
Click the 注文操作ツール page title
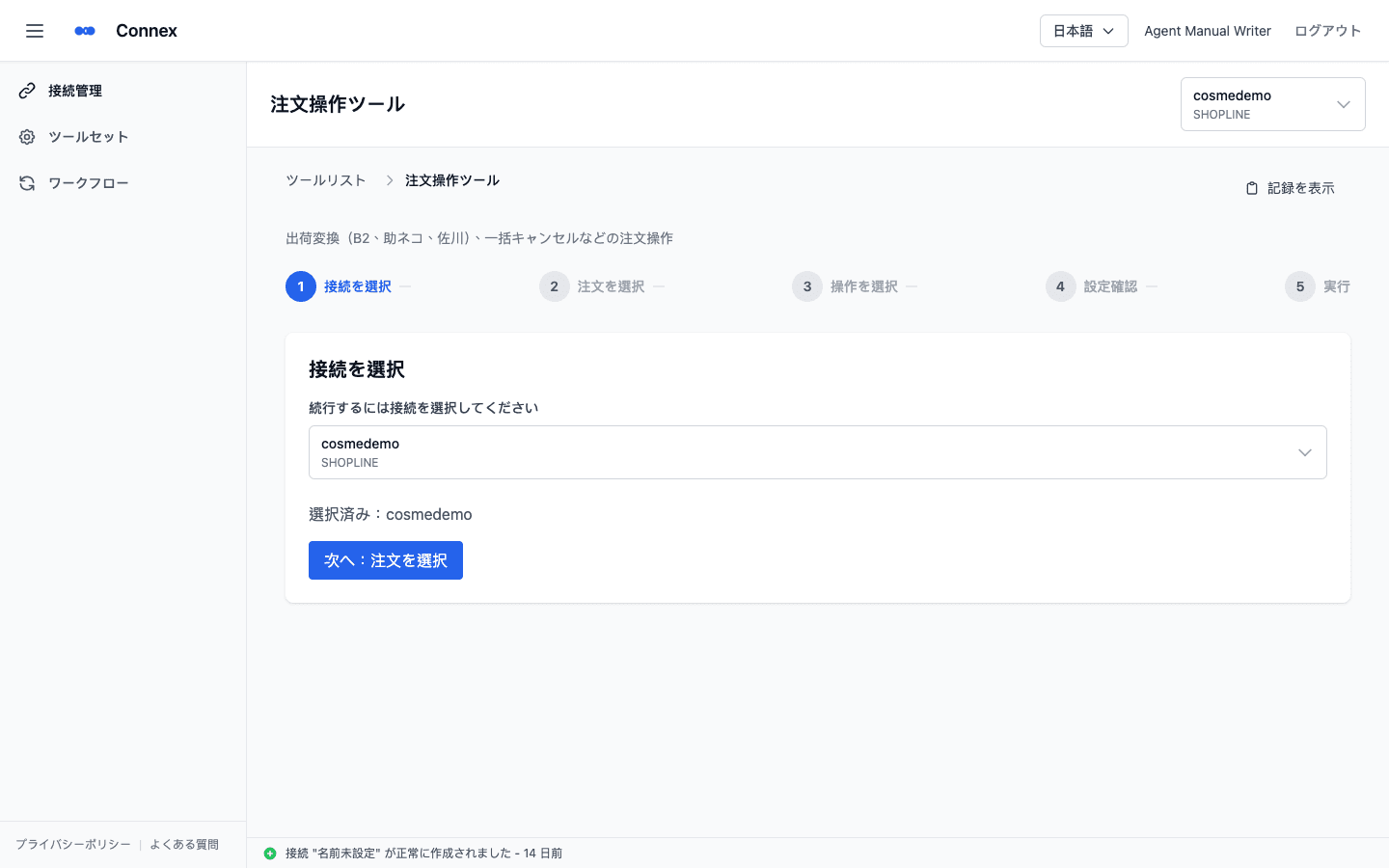pos(338,104)
